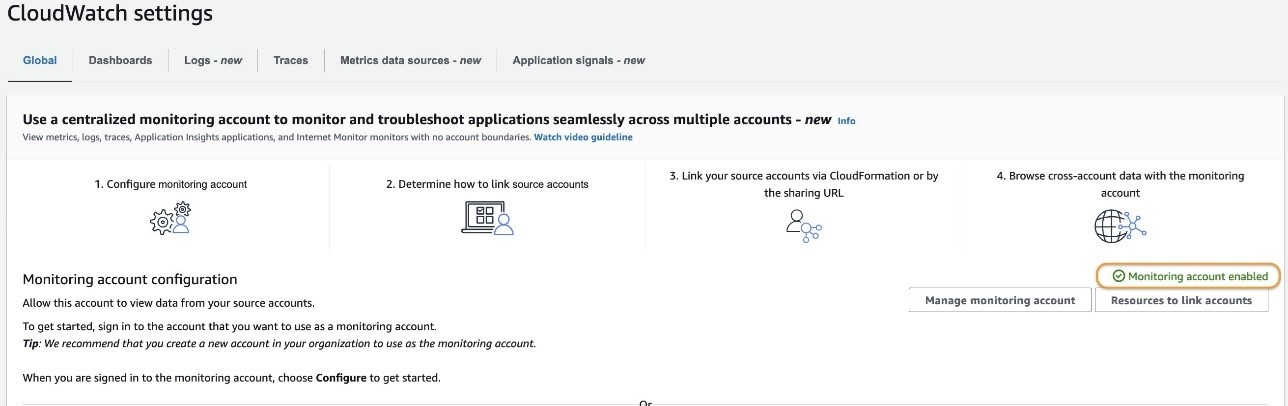The height and width of the screenshot is (406, 1288).
Task: Click the Monitoring account configuration heading
Action: coord(130,280)
